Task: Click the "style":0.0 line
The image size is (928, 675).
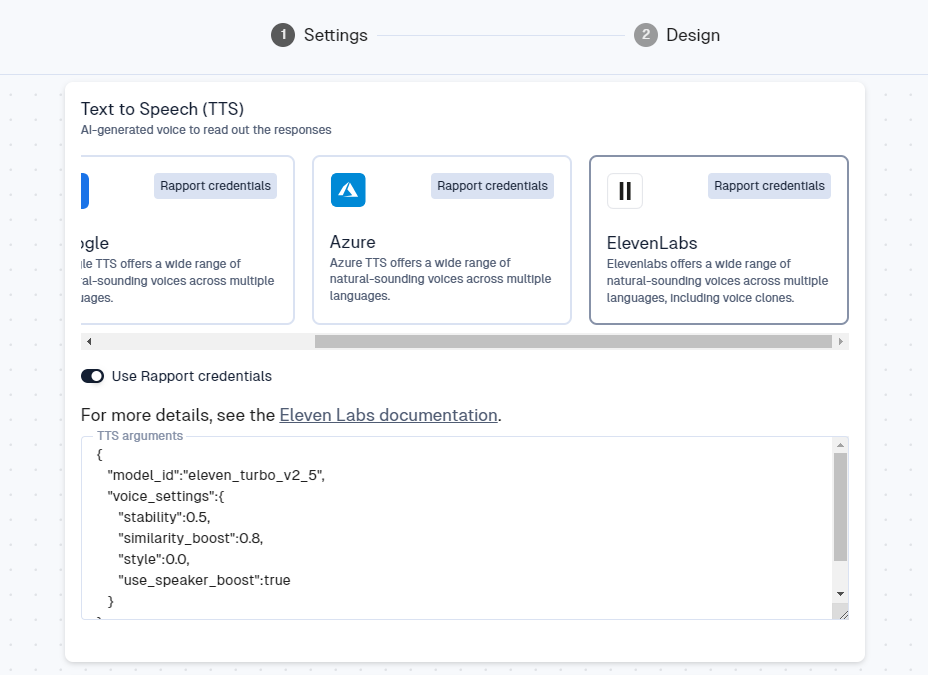Action: coord(154,559)
